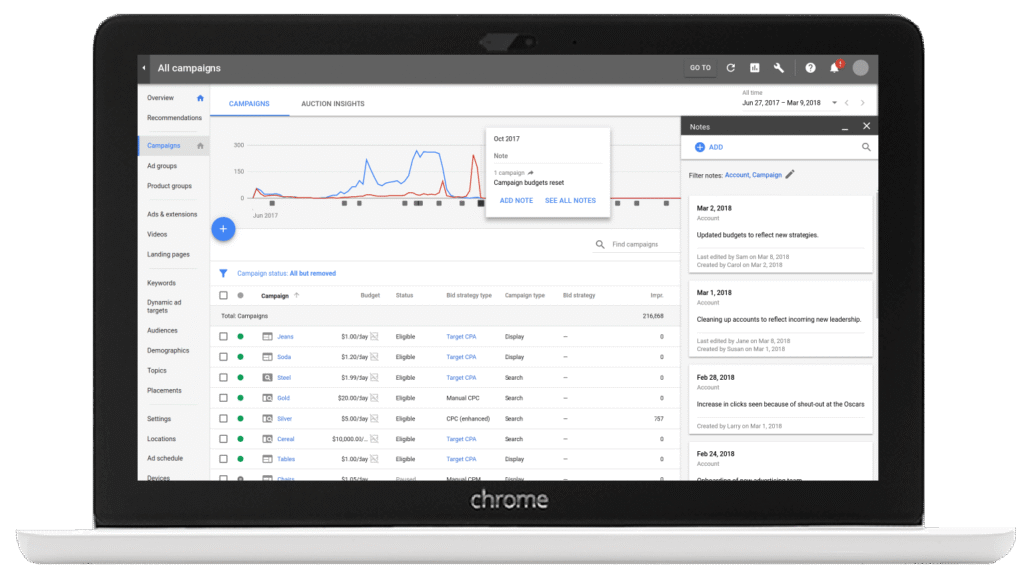Click SEE ALL NOTES in the popup
Image resolution: width=1024 pixels, height=574 pixels.
click(570, 200)
